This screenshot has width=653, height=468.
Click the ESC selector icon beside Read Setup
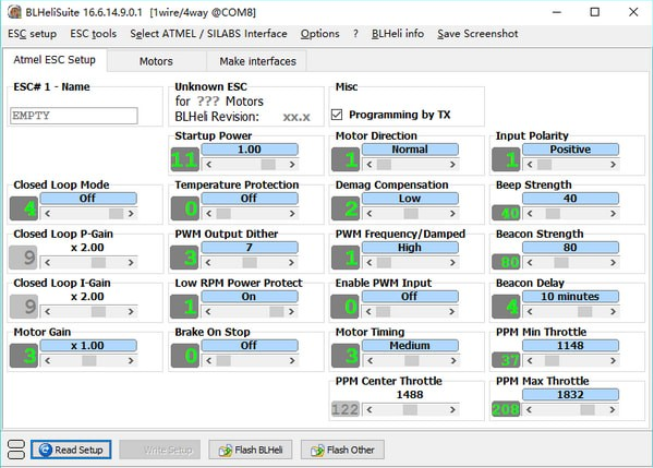point(16,450)
